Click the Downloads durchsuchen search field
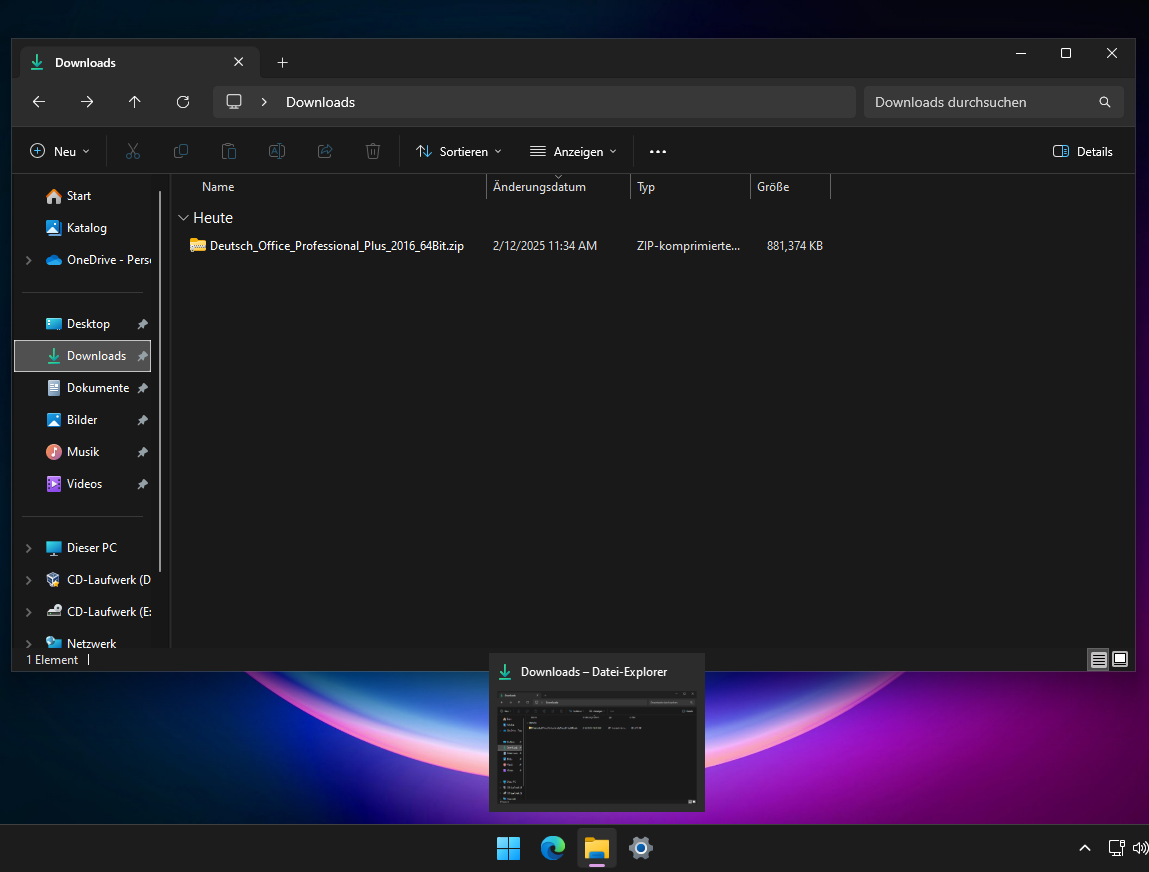The width and height of the screenshot is (1149, 872). [980, 102]
